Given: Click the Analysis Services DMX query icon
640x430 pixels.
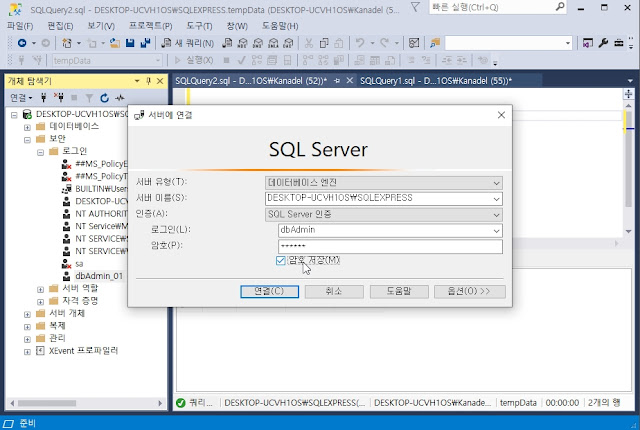Looking at the screenshot, I should click(258, 43).
